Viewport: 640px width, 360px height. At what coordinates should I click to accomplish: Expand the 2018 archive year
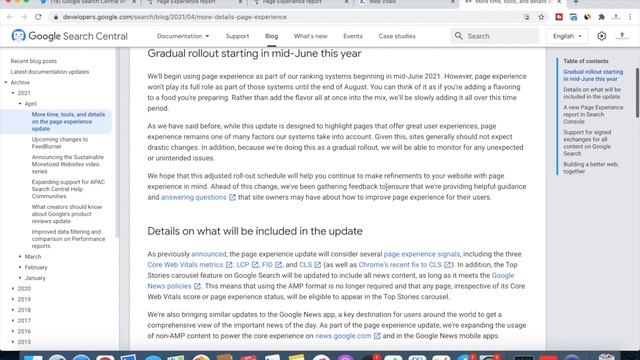(13, 310)
